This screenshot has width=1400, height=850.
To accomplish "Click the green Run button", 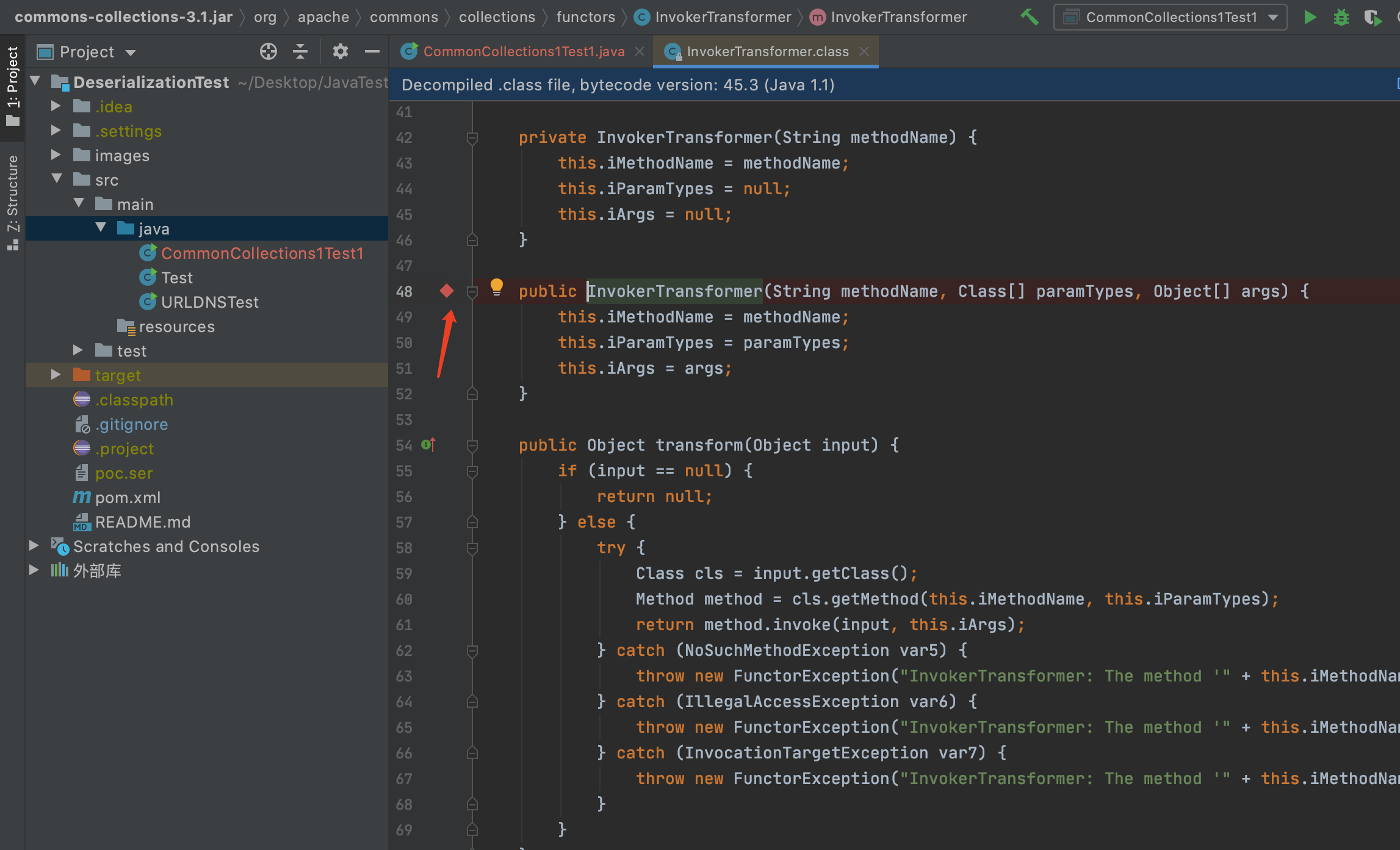I will [1310, 17].
